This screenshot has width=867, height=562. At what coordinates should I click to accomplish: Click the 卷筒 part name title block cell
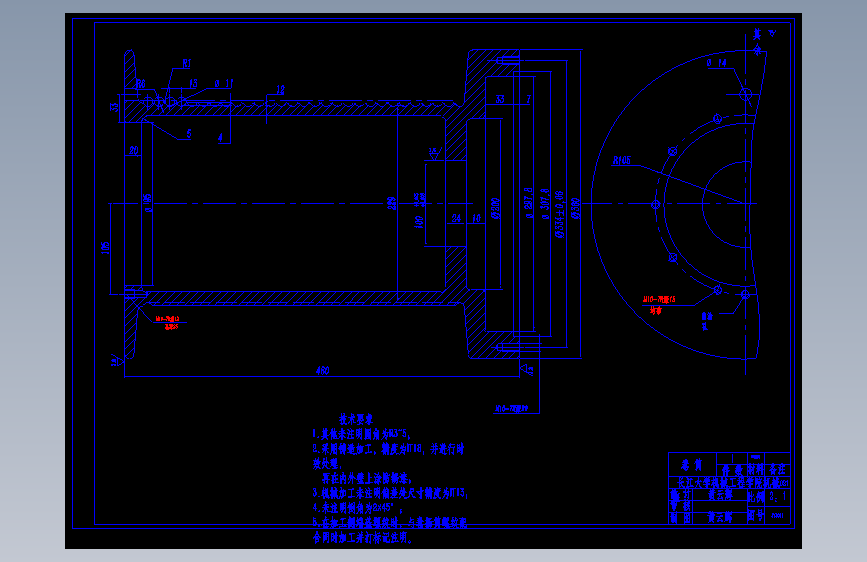692,465
